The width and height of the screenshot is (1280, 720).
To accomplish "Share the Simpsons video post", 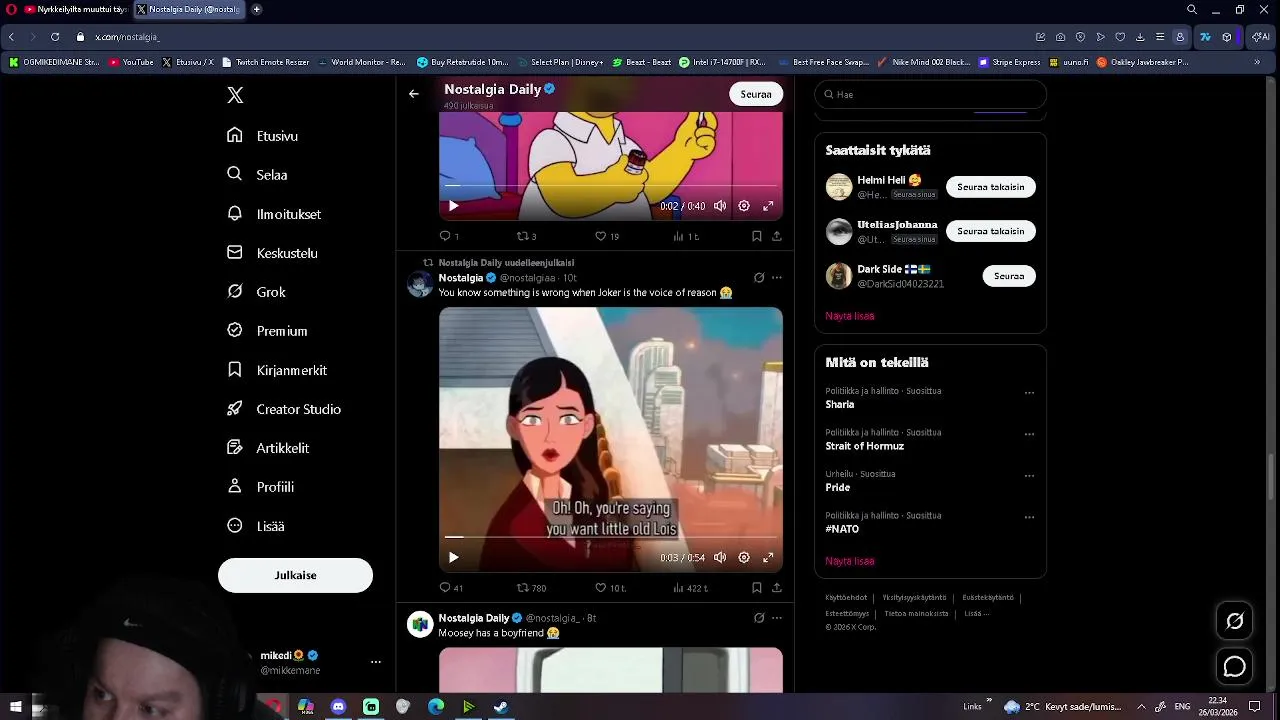I will pyautogui.click(x=777, y=236).
